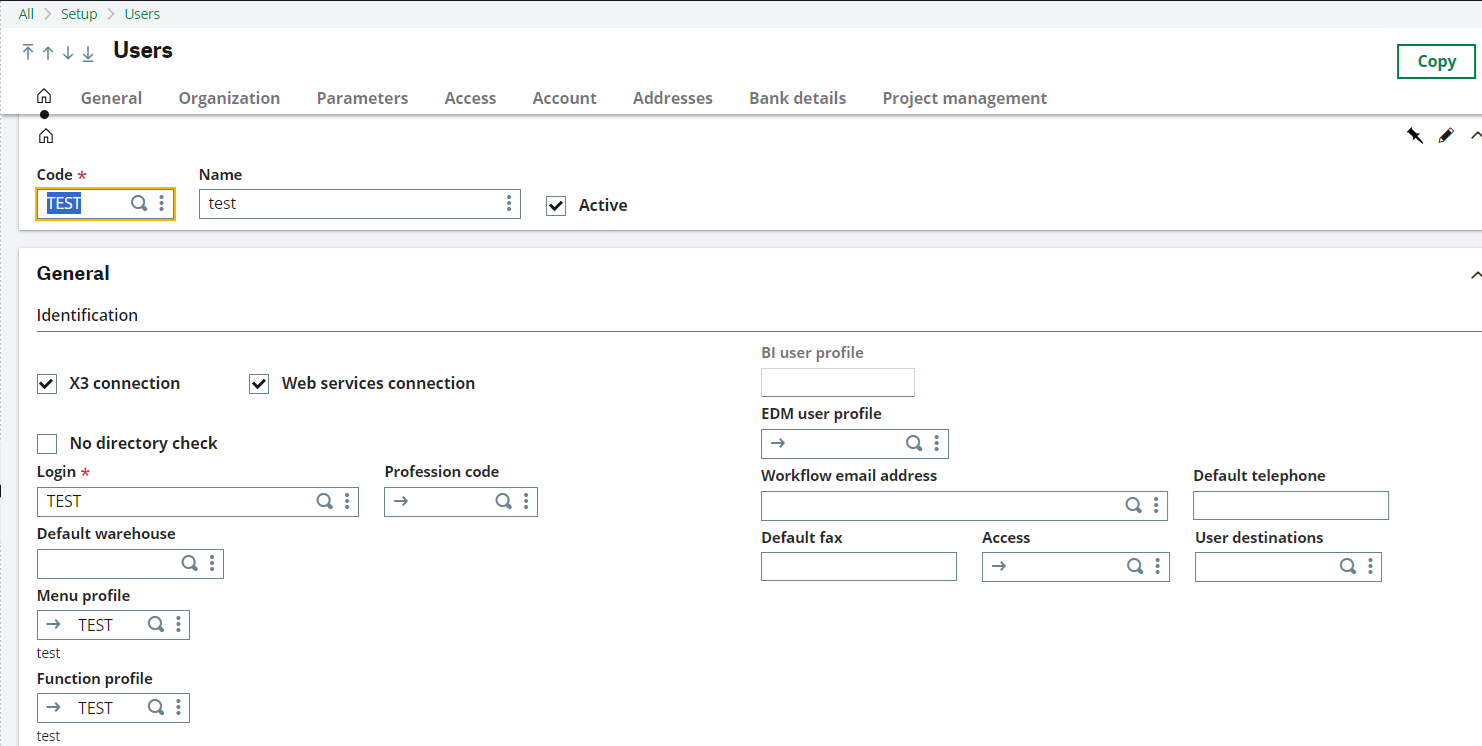Click inside the Default fax field
Image resolution: width=1482 pixels, height=746 pixels.
(x=858, y=566)
